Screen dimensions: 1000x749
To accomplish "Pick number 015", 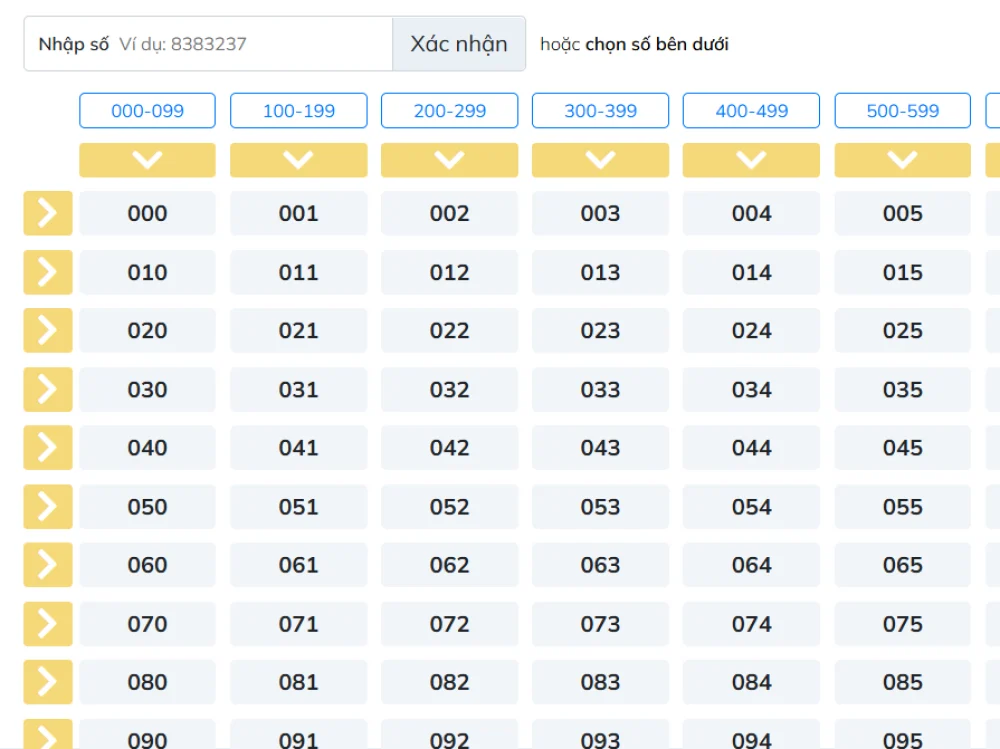I will coord(902,272).
